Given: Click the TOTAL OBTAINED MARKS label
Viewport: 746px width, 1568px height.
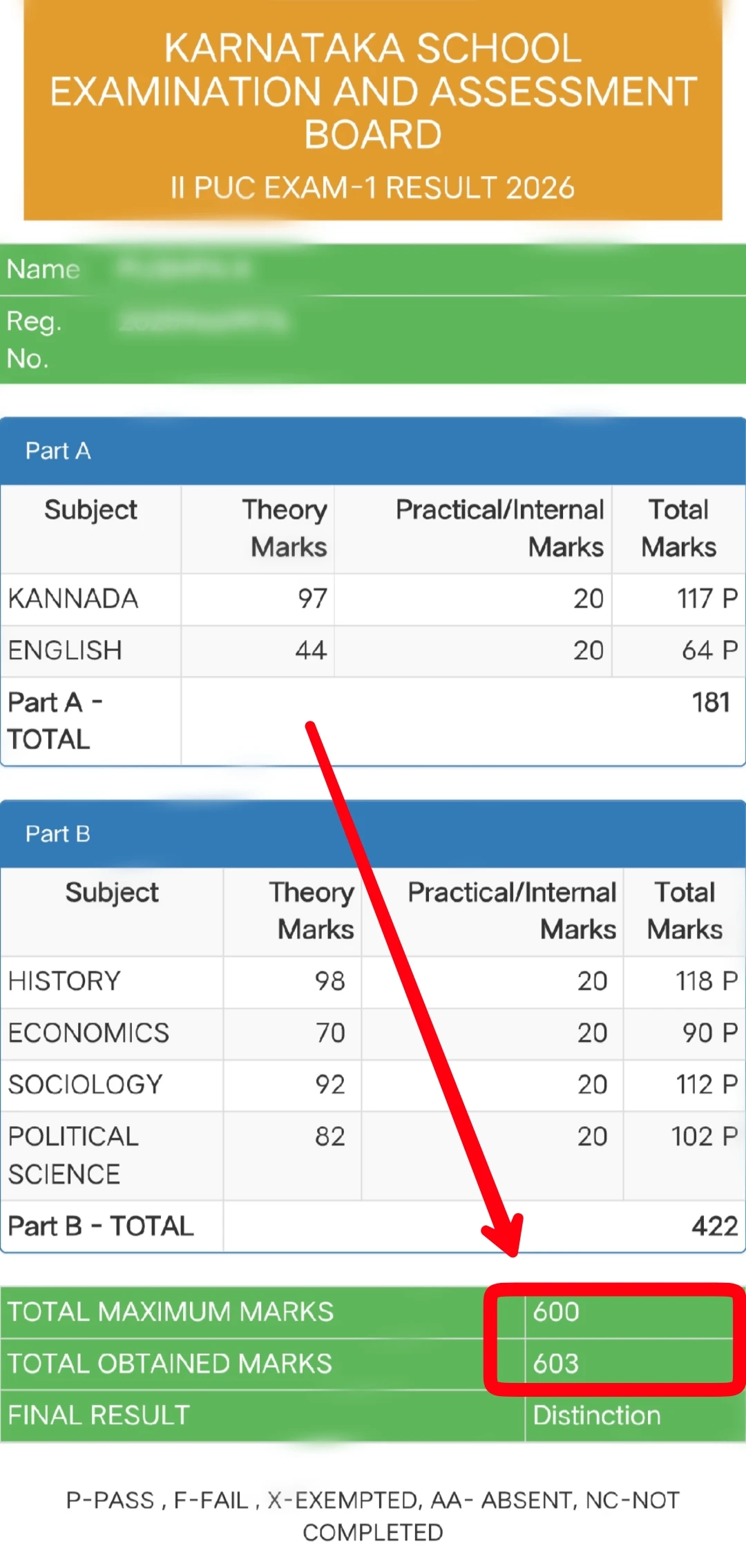Looking at the screenshot, I should [x=170, y=1364].
